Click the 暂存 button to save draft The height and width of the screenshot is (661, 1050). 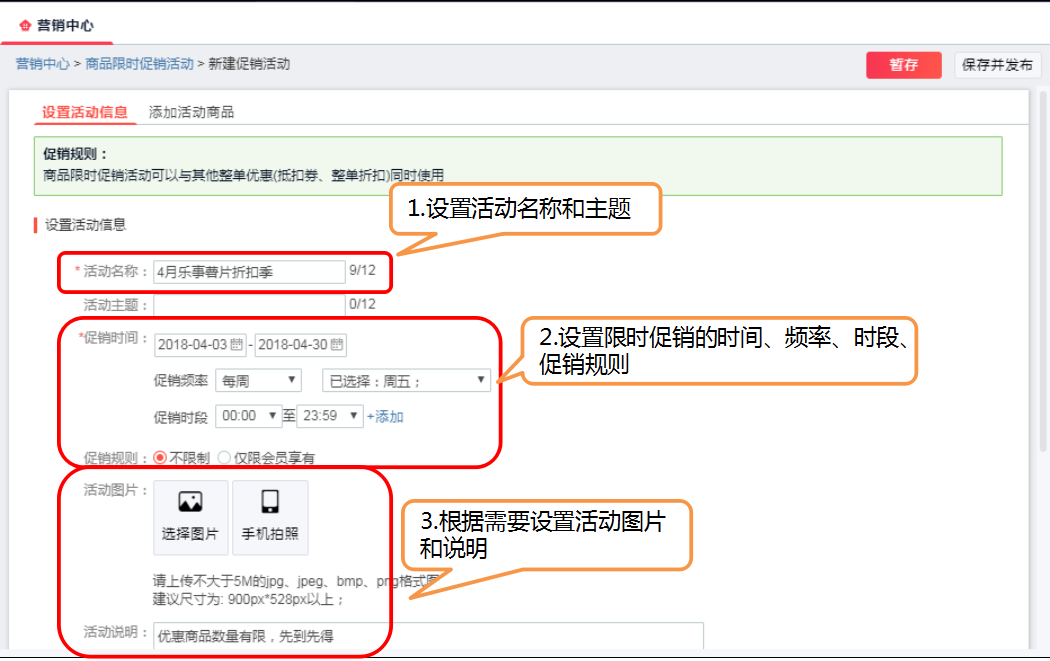pos(903,64)
